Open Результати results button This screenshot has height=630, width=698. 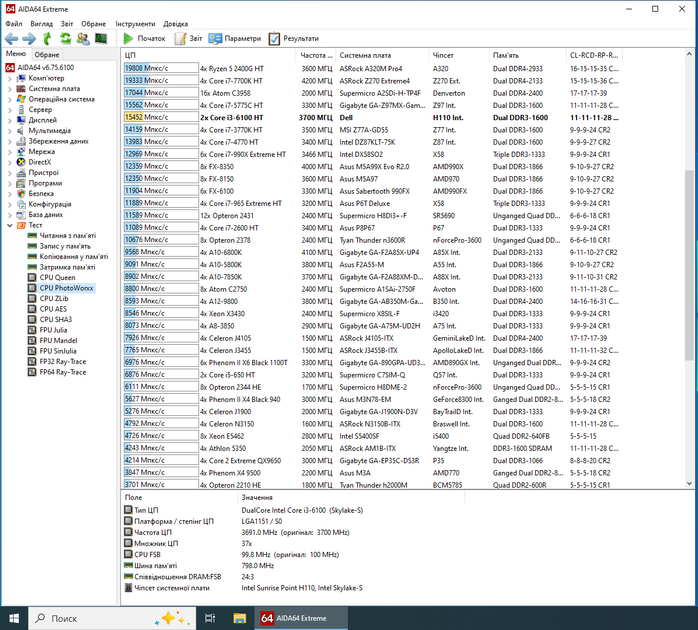[294, 39]
